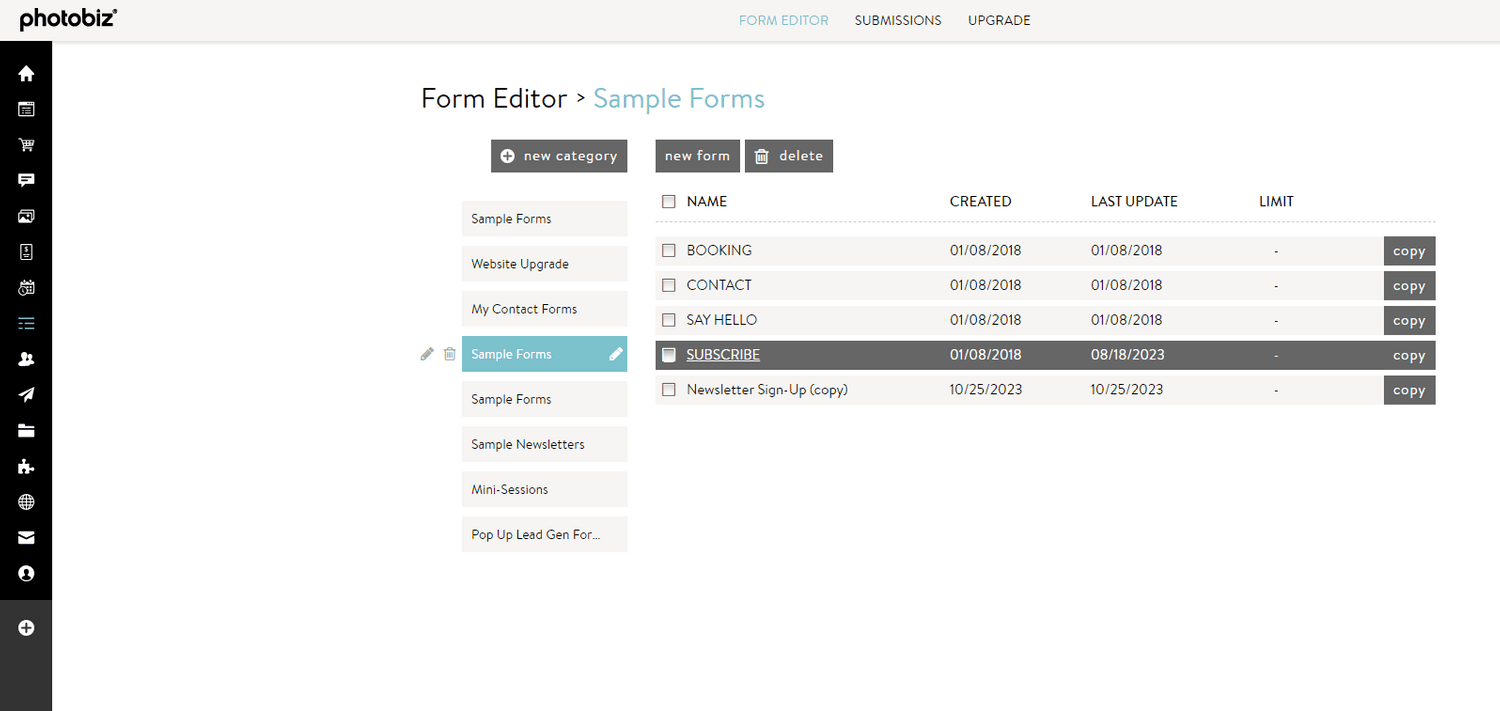Screen dimensions: 1500x711
Task: Go to the Home dashboard icon
Action: pos(26,73)
